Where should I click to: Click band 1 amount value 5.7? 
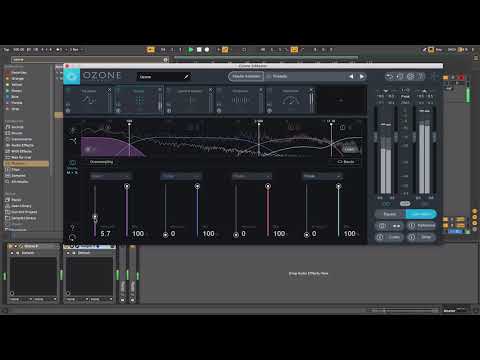pyautogui.click(x=105, y=234)
